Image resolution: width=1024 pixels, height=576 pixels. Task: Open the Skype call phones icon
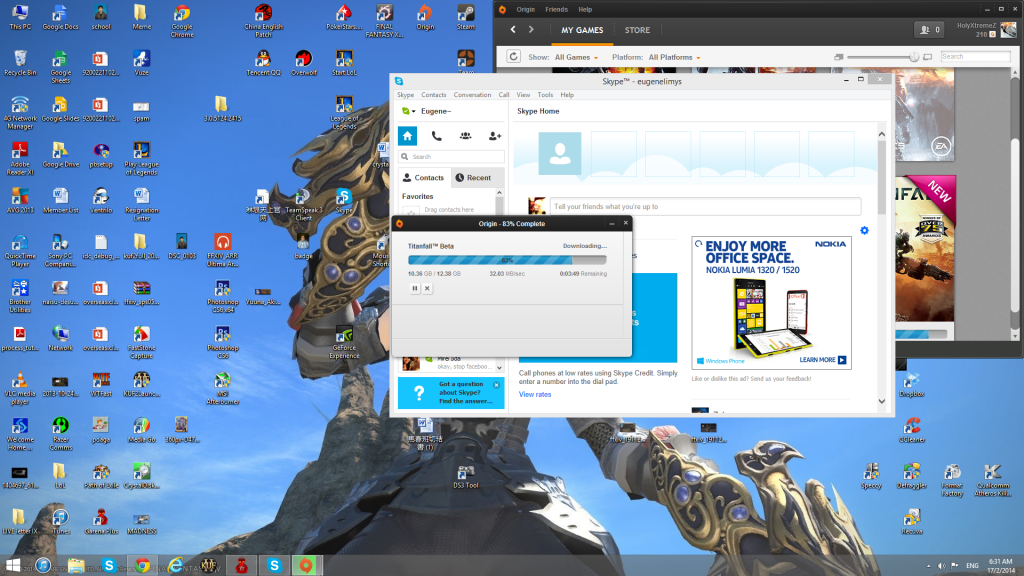coord(436,136)
